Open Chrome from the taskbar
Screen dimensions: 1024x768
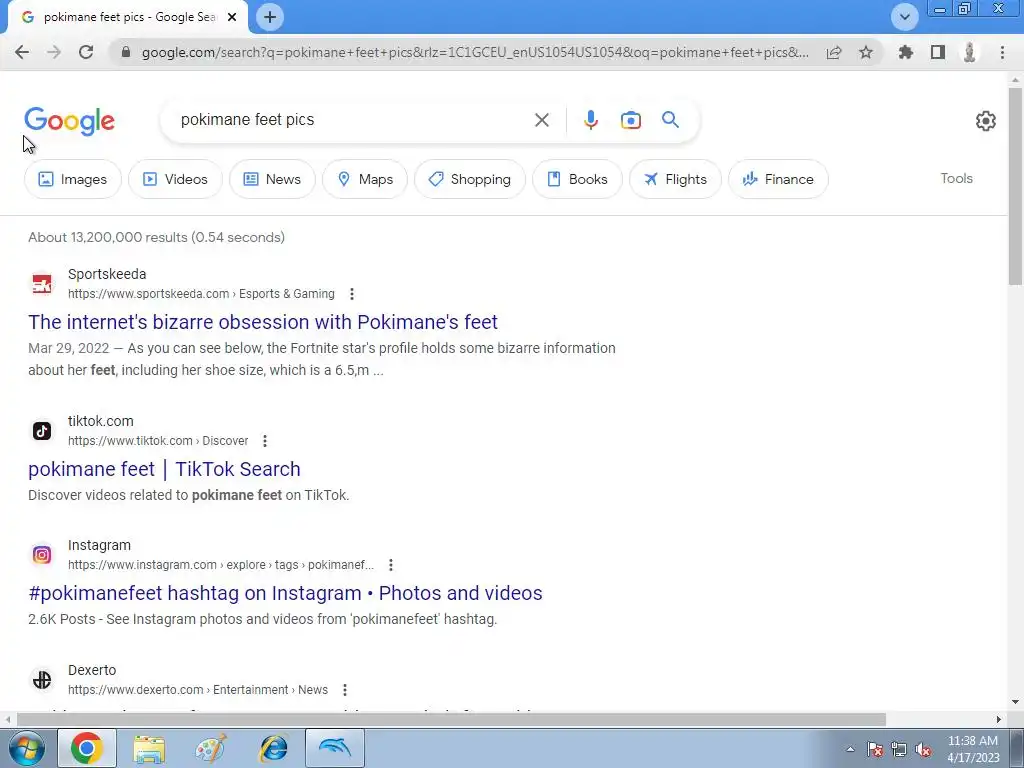(x=87, y=748)
